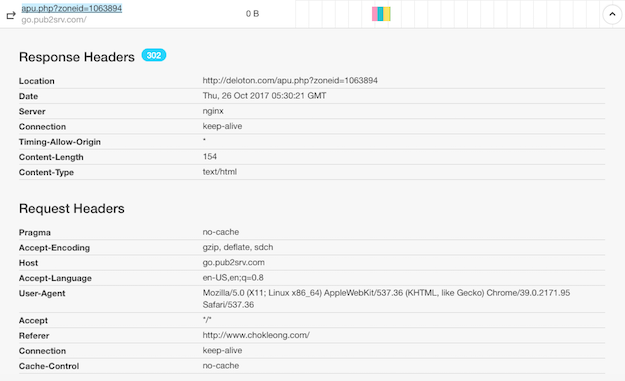Click the Referer URL chokleong.com value
The width and height of the screenshot is (625, 381).
tap(256, 335)
